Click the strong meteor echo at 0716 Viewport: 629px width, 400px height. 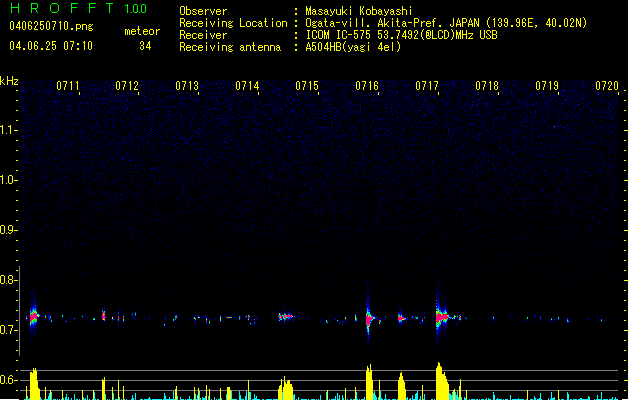point(369,318)
